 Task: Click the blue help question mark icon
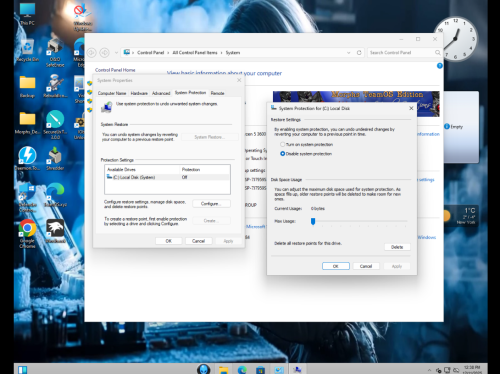439,66
